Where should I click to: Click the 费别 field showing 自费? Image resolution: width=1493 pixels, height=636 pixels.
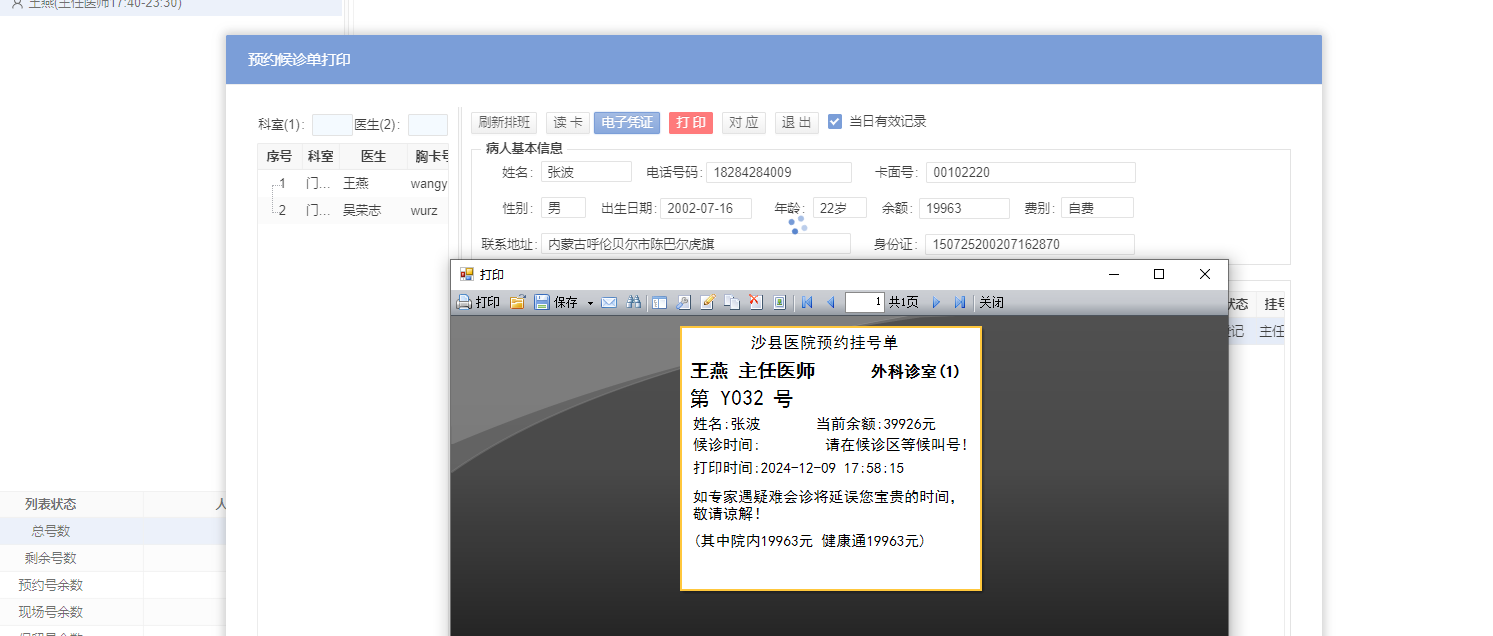(1097, 208)
